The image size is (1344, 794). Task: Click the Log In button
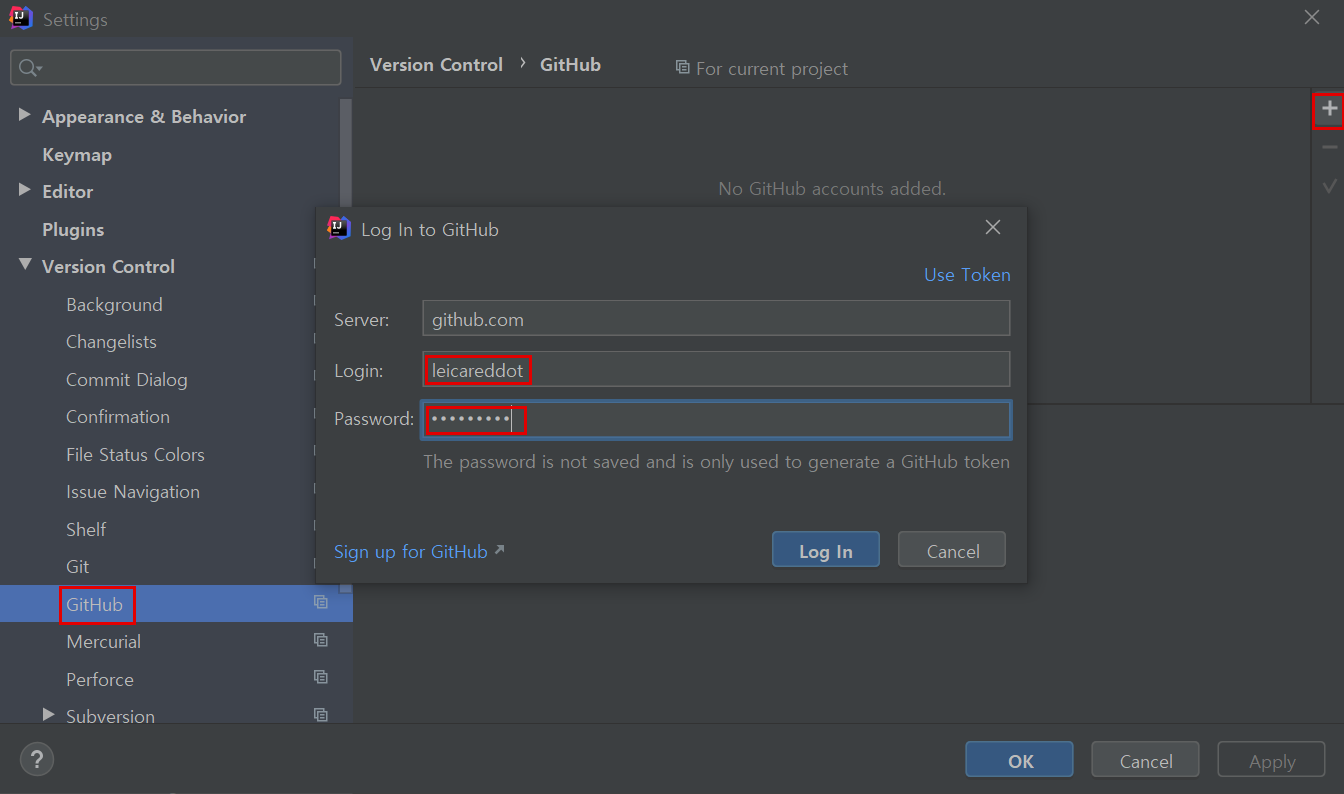[x=826, y=550]
